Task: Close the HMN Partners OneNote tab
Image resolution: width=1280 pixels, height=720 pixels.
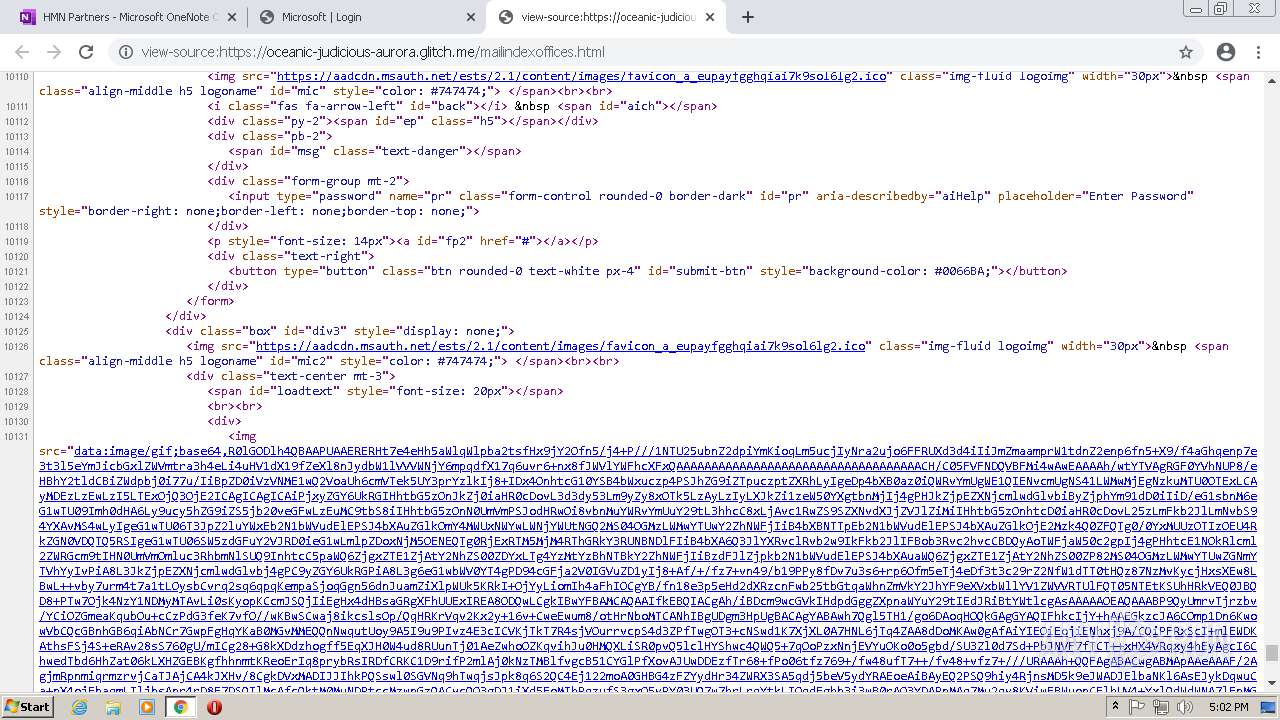Action: [230, 17]
